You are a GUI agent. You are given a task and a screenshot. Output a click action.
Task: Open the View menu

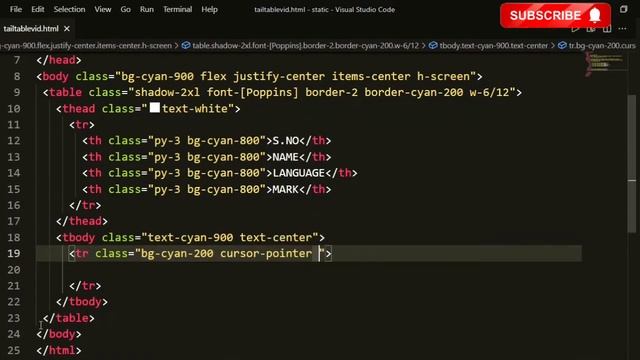pyautogui.click(x=103, y=9)
